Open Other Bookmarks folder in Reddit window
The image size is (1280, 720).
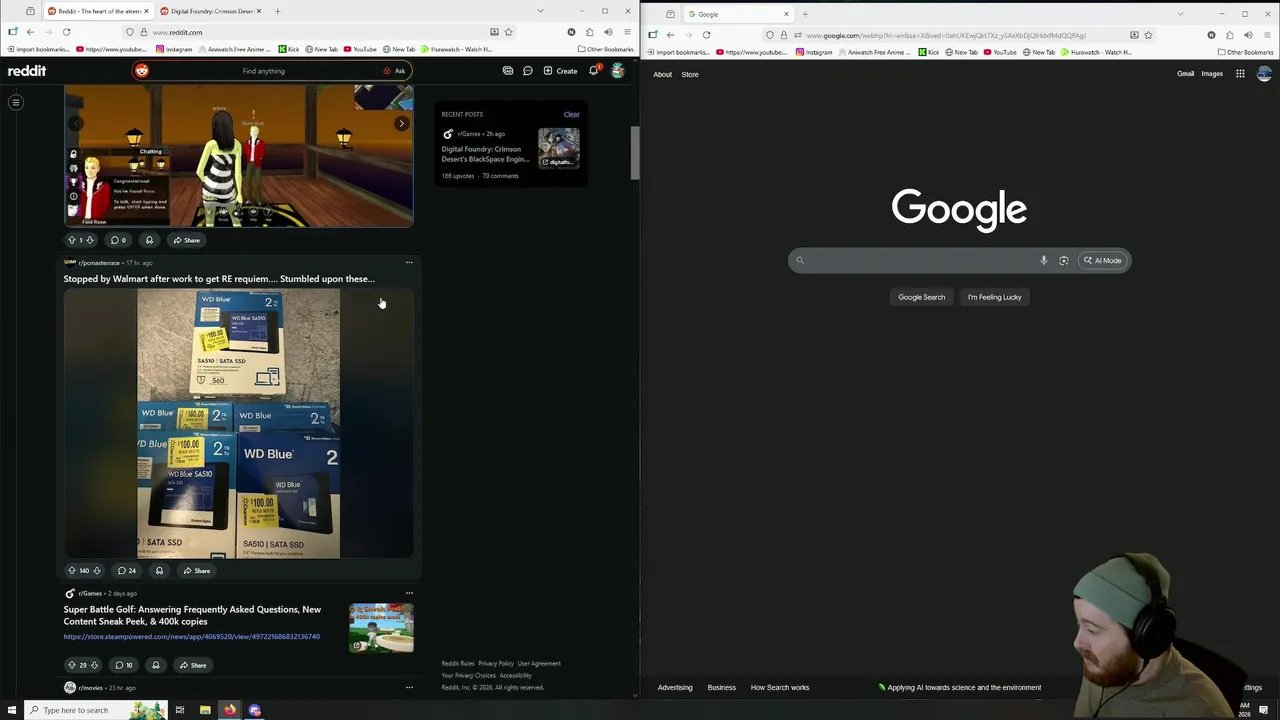coord(605,49)
